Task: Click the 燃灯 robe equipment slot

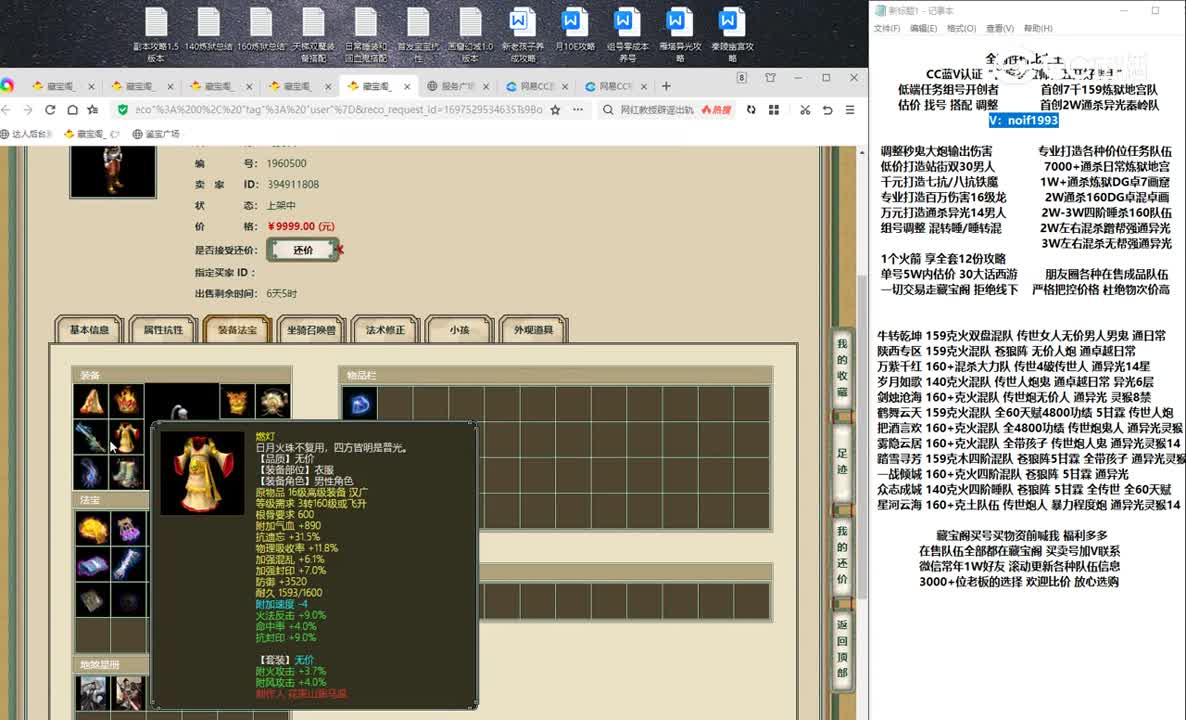Action: (x=126, y=436)
